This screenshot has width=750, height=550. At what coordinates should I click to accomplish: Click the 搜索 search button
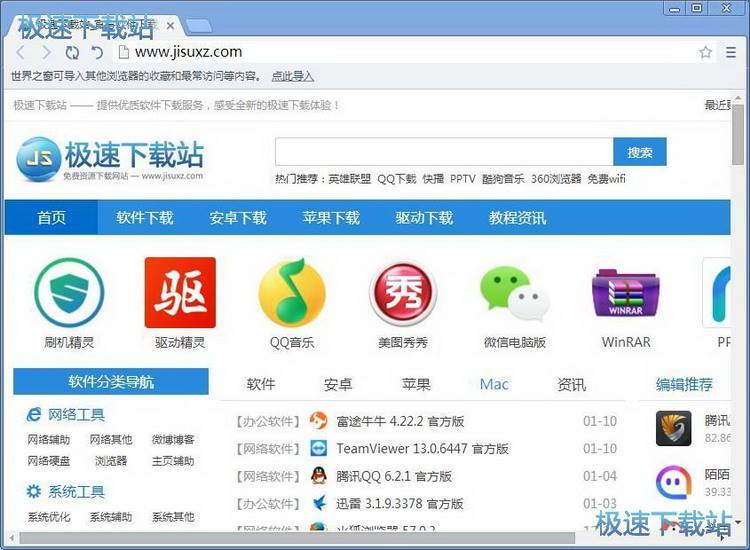(x=640, y=152)
